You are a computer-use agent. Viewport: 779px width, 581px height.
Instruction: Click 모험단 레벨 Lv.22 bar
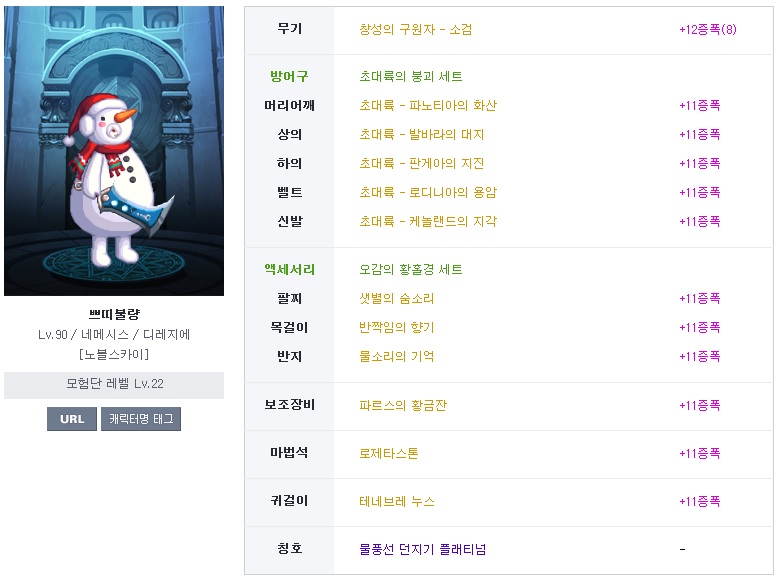114,385
